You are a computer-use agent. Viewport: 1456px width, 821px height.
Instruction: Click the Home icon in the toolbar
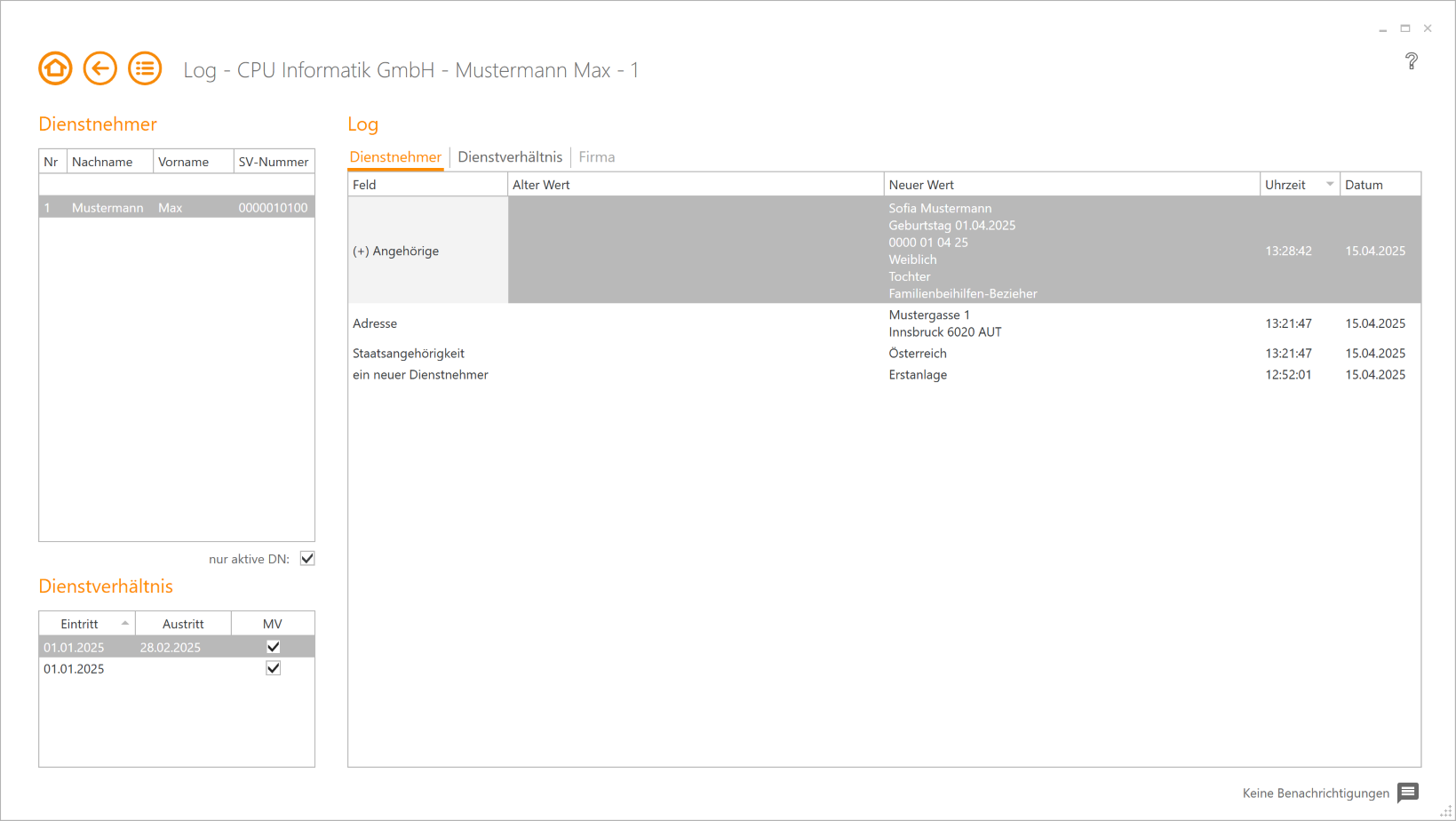55,68
